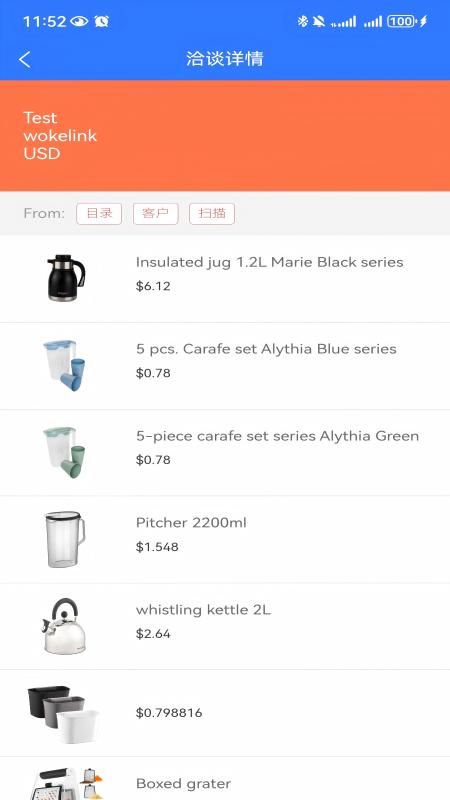
Task: Open the stacked bins product image
Action: (x=62, y=714)
